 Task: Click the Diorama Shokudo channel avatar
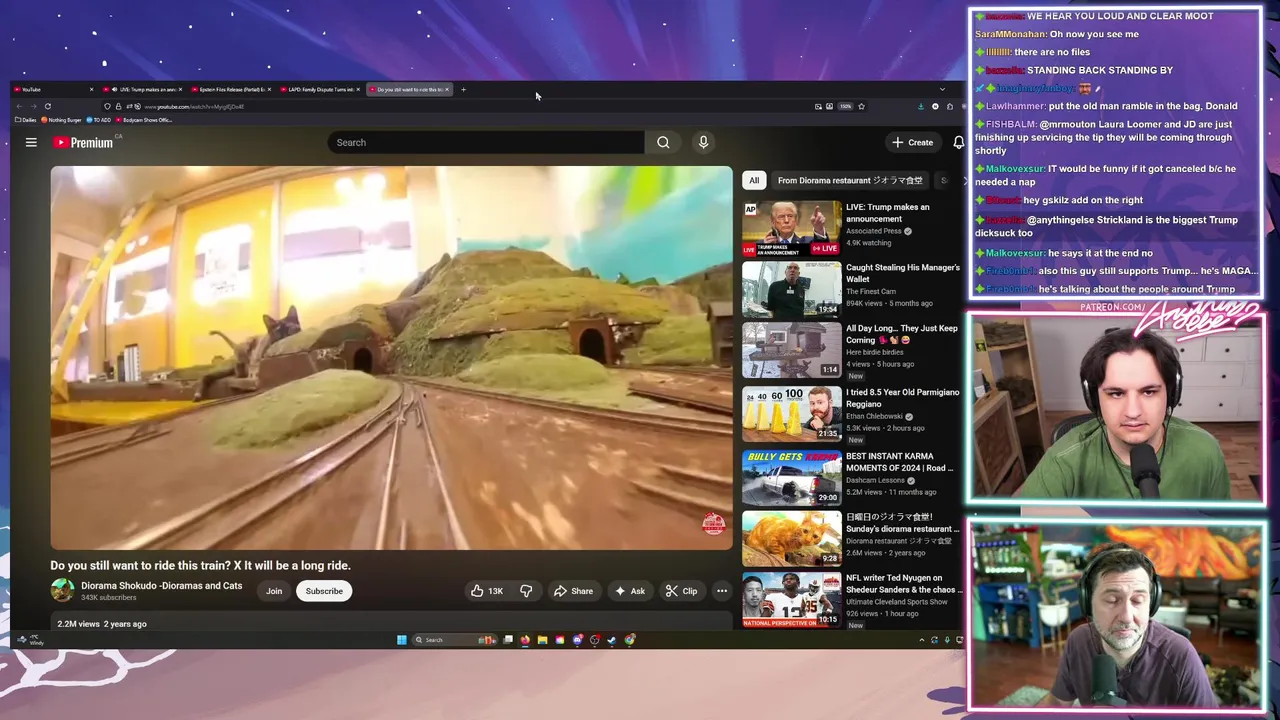(x=62, y=591)
